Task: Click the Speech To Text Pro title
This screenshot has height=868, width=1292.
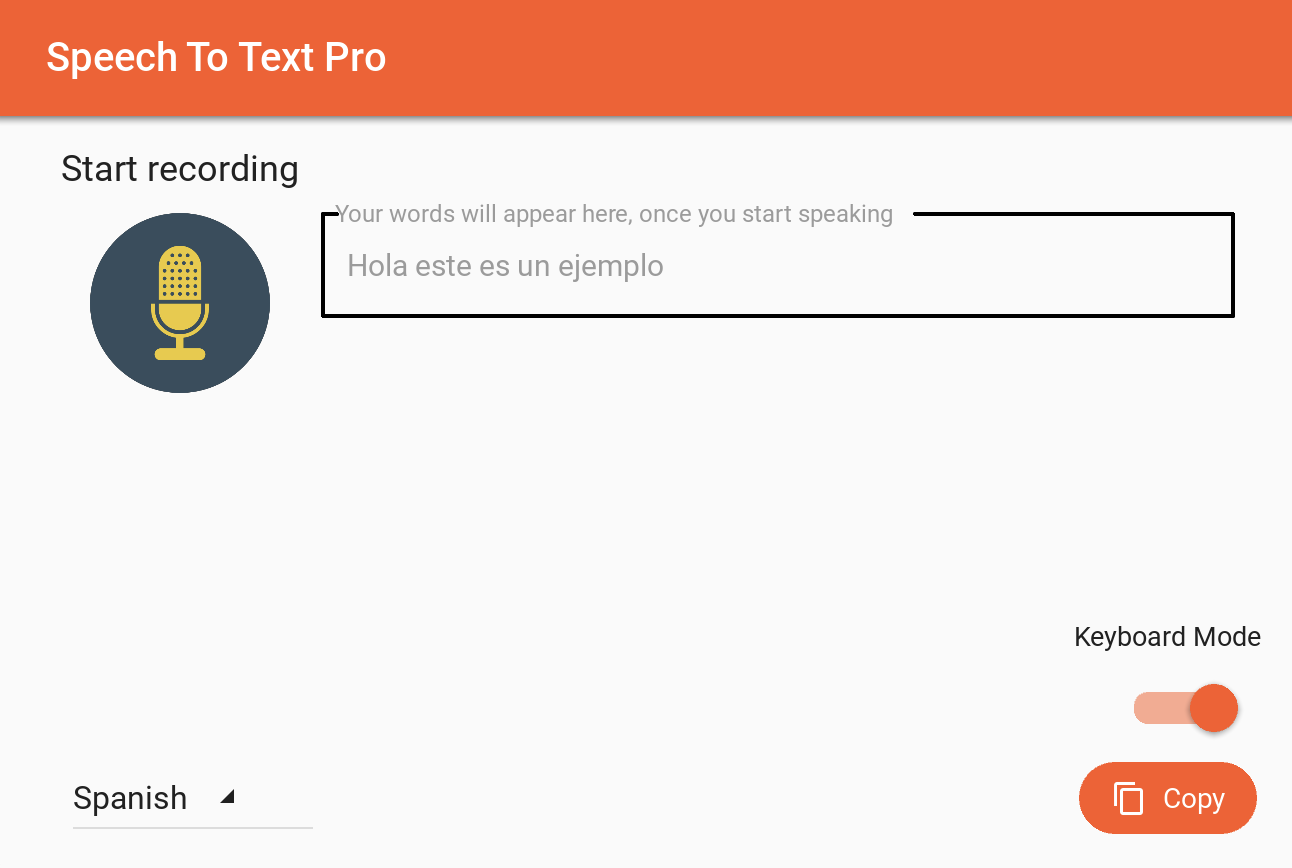Action: click(x=215, y=57)
